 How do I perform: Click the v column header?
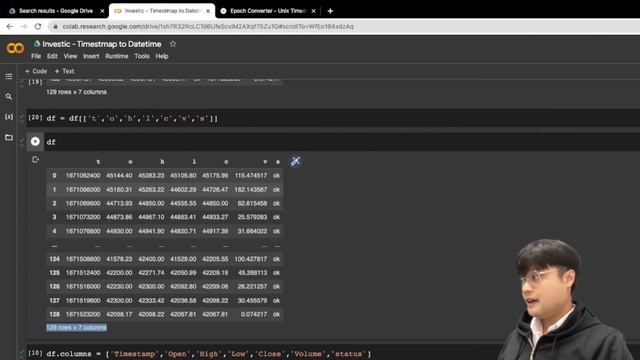tap(265, 162)
